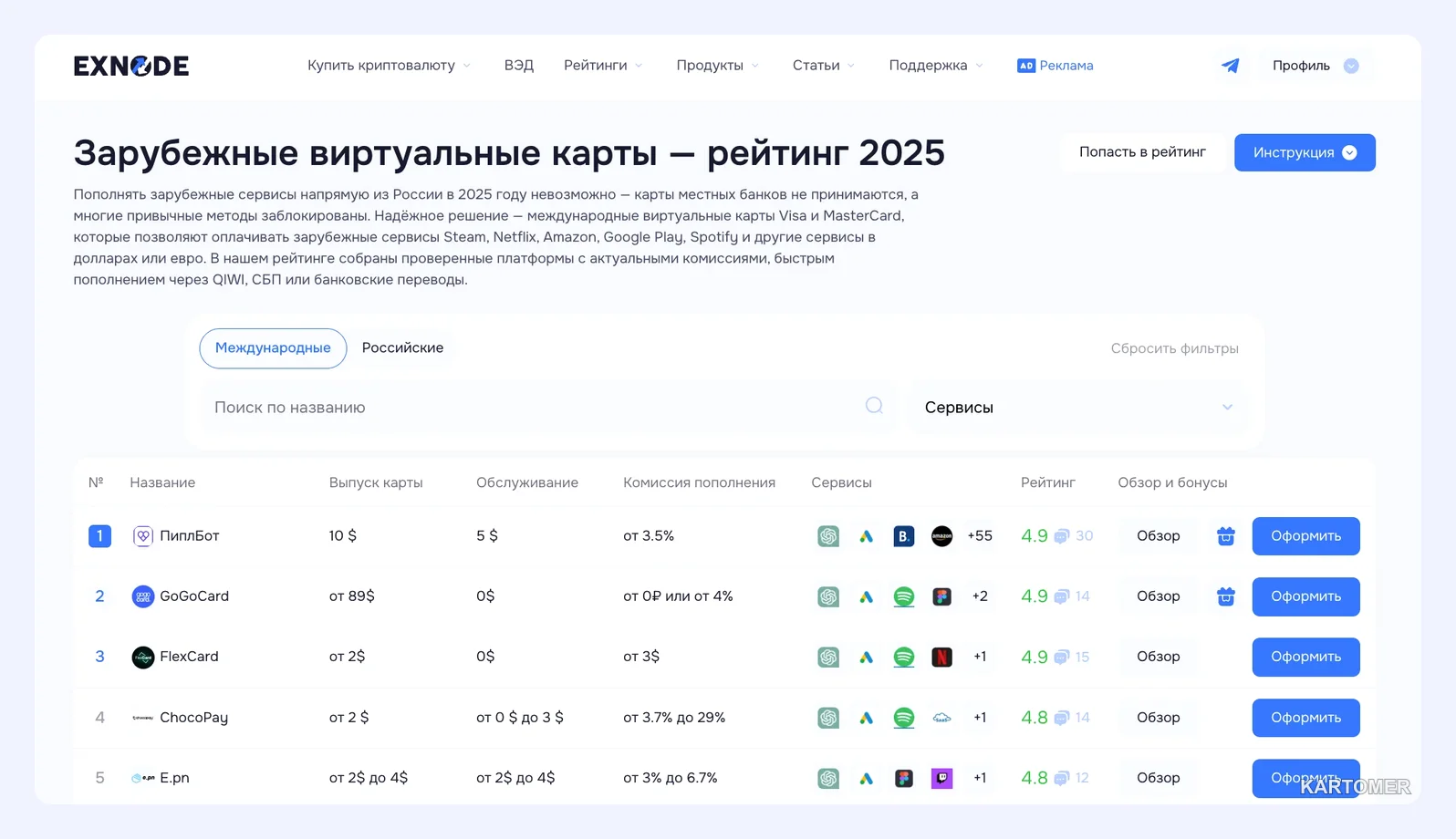Click the GoGoCard name
This screenshot has height=839, width=1456.
tap(194, 596)
